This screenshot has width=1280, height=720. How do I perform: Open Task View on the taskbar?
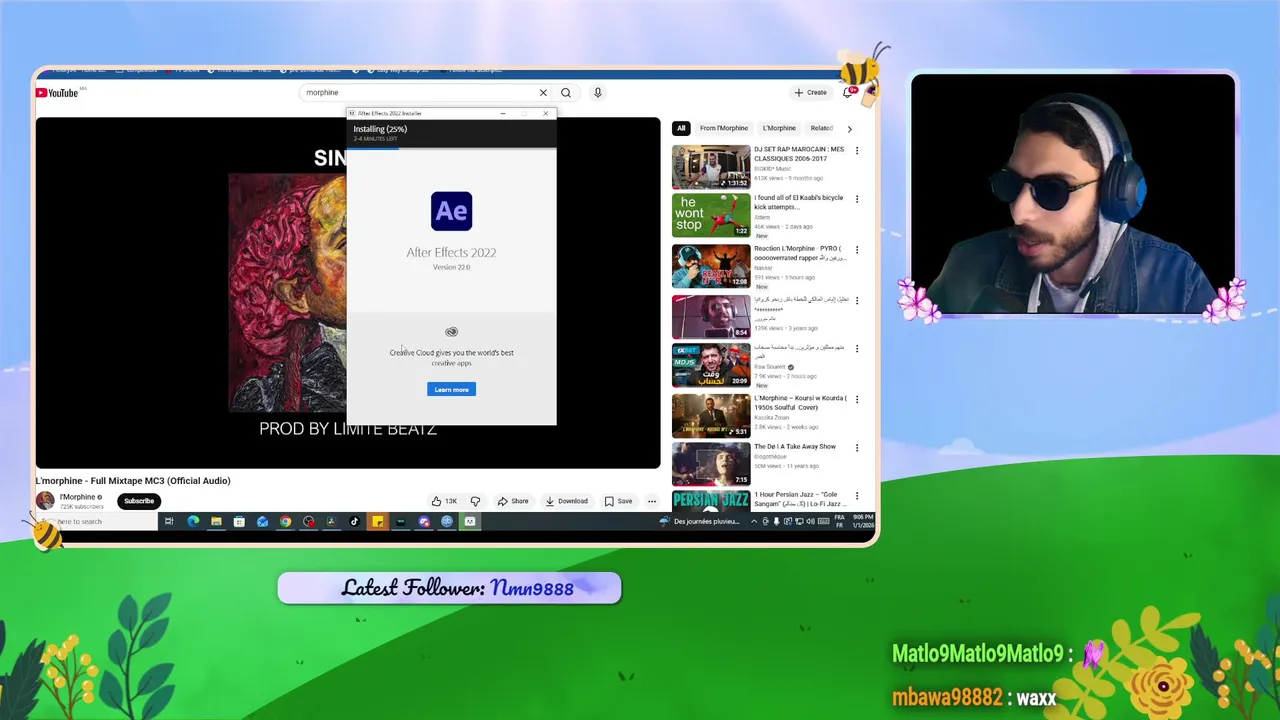click(169, 521)
